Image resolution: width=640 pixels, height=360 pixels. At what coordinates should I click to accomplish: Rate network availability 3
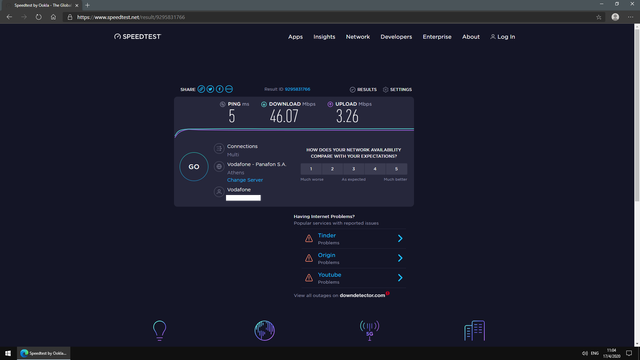pyautogui.click(x=353, y=169)
